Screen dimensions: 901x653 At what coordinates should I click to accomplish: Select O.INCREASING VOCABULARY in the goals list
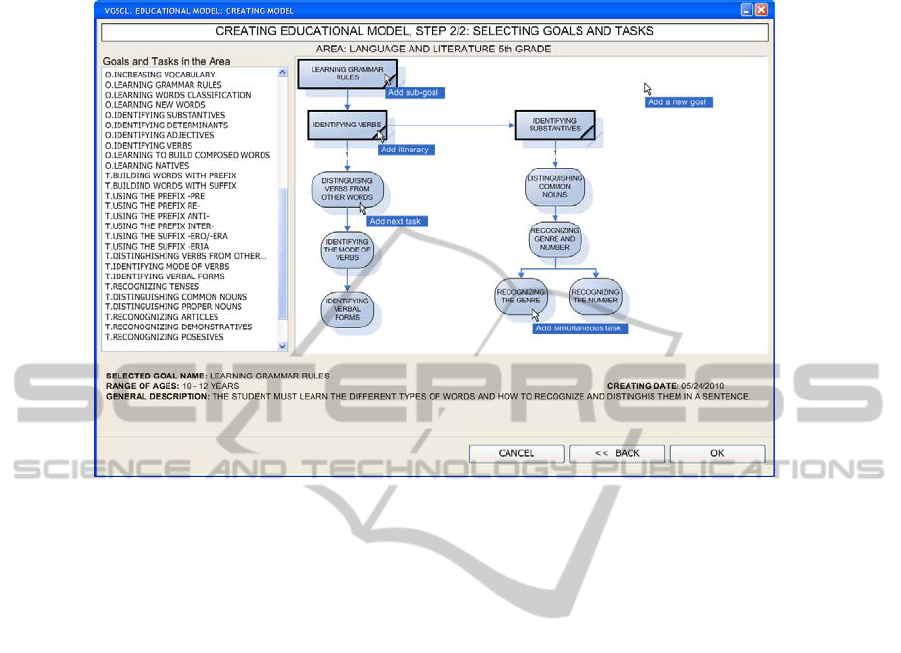(160, 75)
